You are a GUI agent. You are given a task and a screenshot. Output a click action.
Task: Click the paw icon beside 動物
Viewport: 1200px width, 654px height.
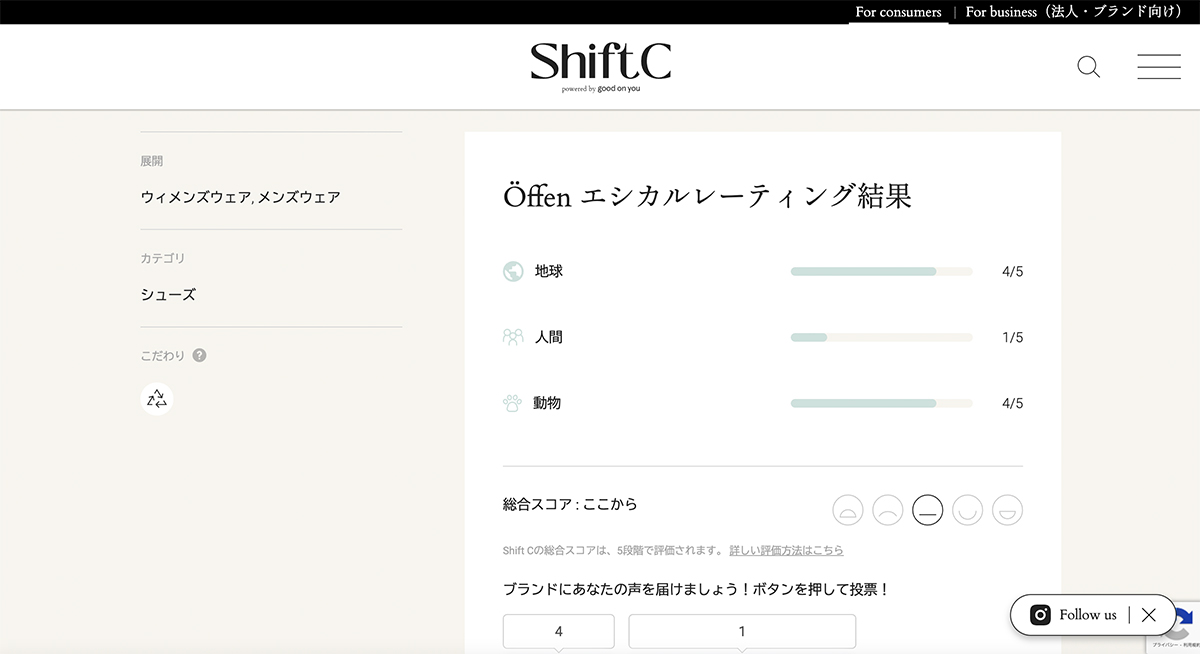513,403
